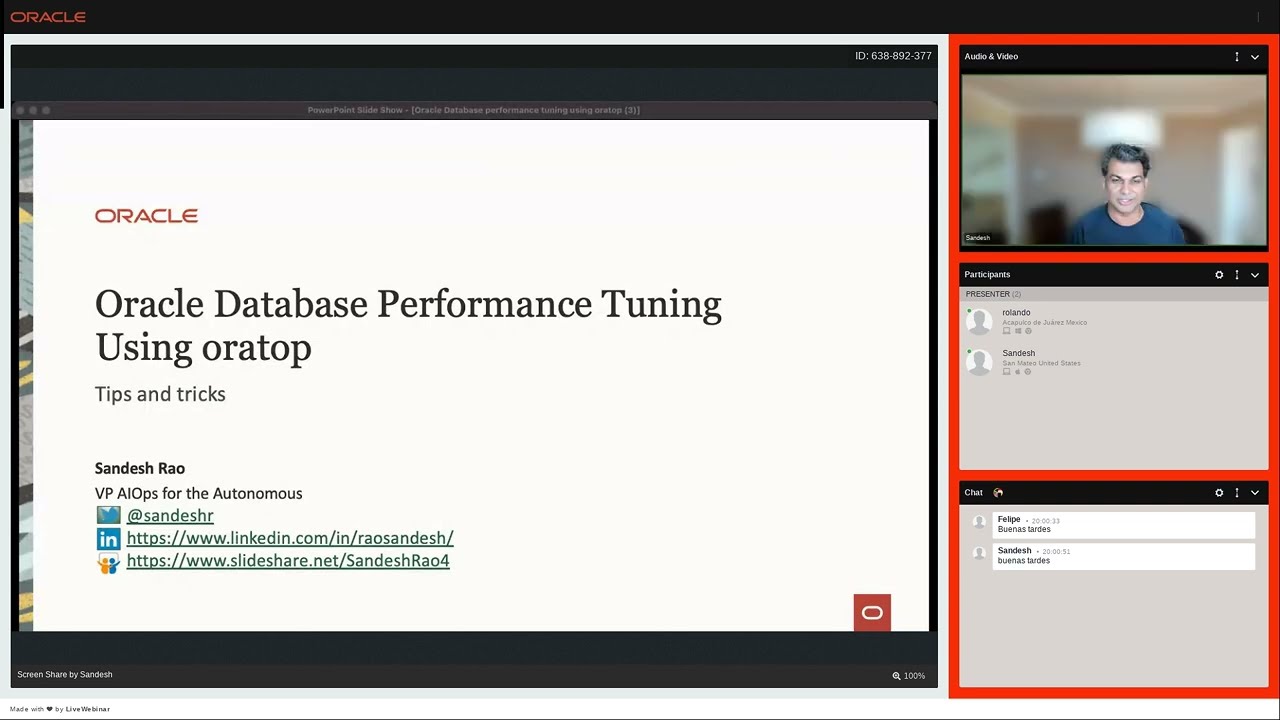Click the LinkedIn icon on the slide
This screenshot has height=720, width=1280.
point(108,539)
